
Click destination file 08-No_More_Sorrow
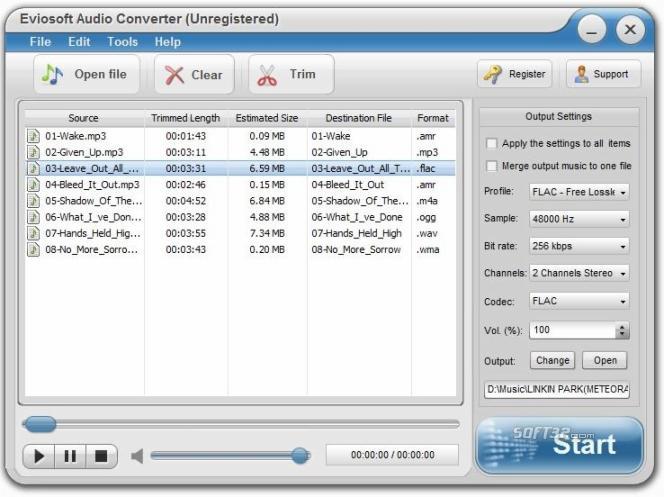(x=356, y=250)
